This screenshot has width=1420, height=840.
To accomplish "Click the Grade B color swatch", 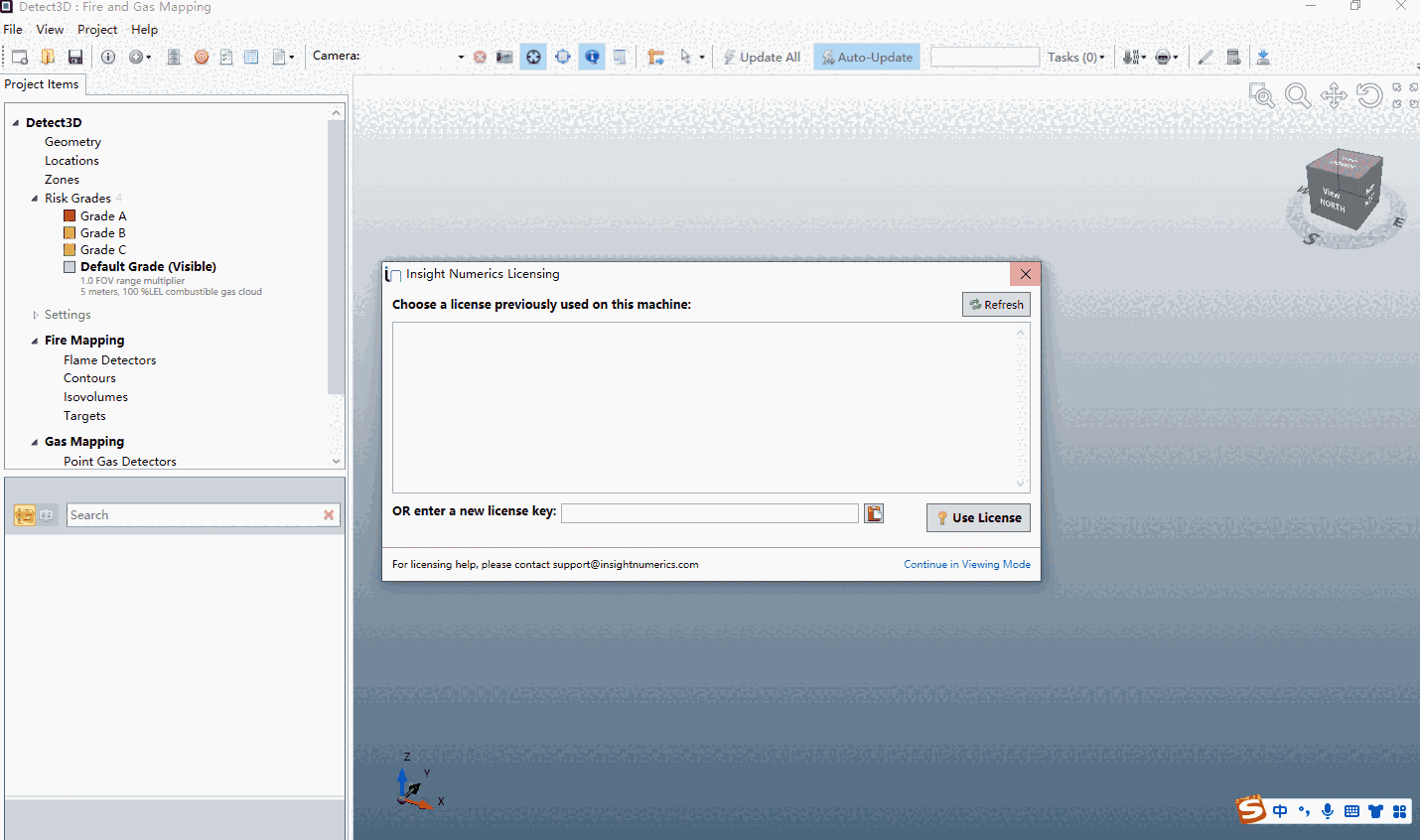I will [70, 232].
